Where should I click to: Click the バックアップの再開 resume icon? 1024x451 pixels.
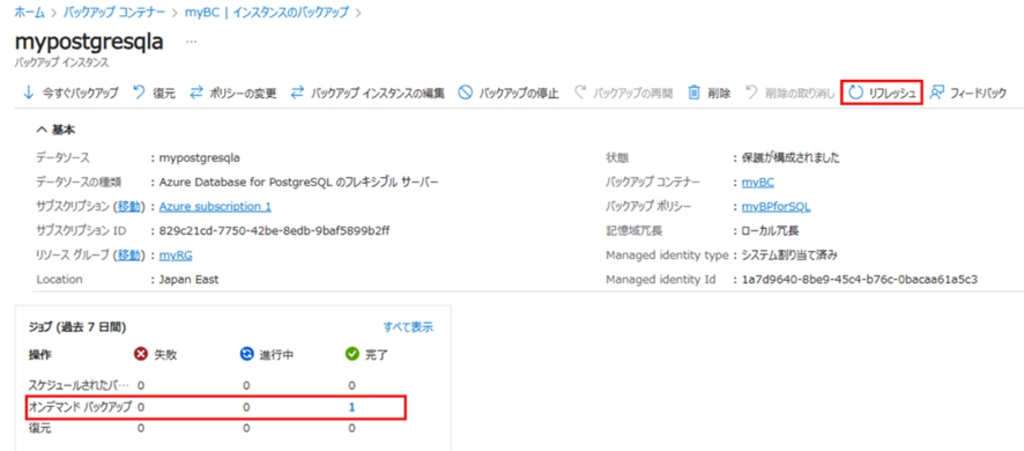click(580, 93)
